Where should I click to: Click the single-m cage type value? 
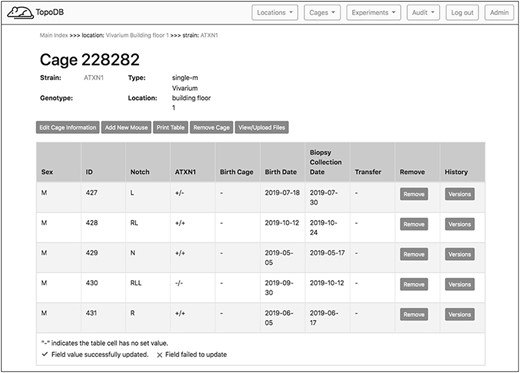click(x=185, y=78)
